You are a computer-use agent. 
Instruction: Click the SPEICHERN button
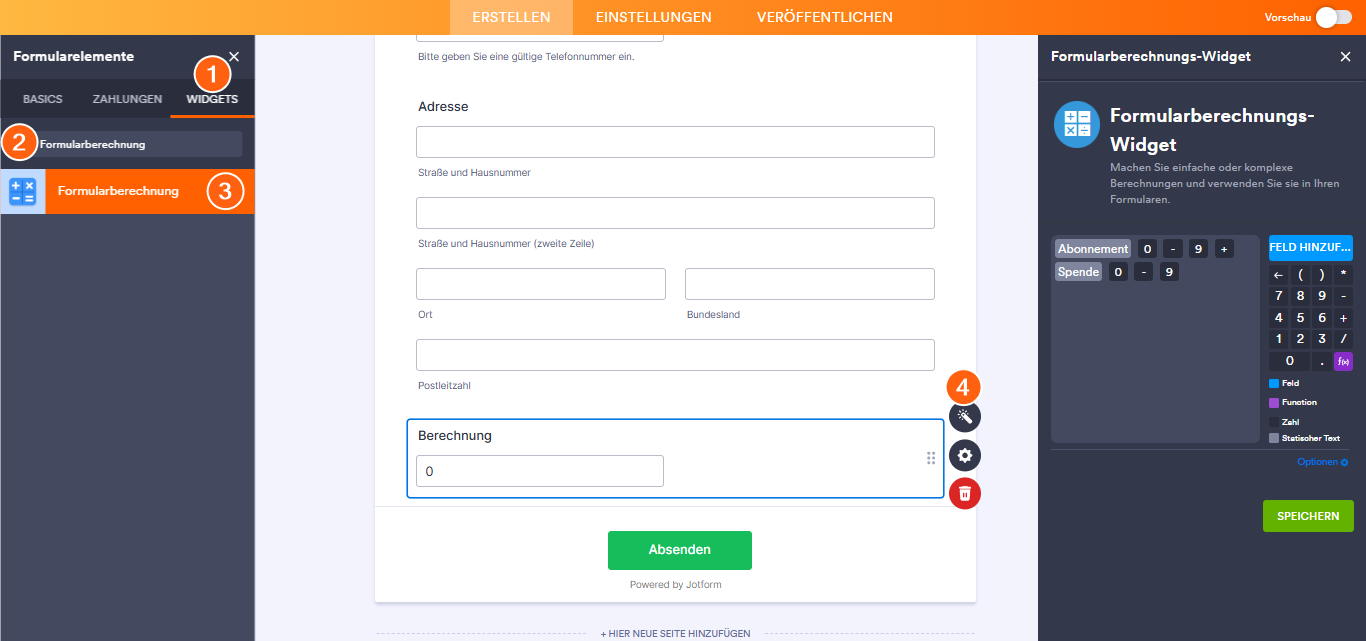click(x=1308, y=516)
